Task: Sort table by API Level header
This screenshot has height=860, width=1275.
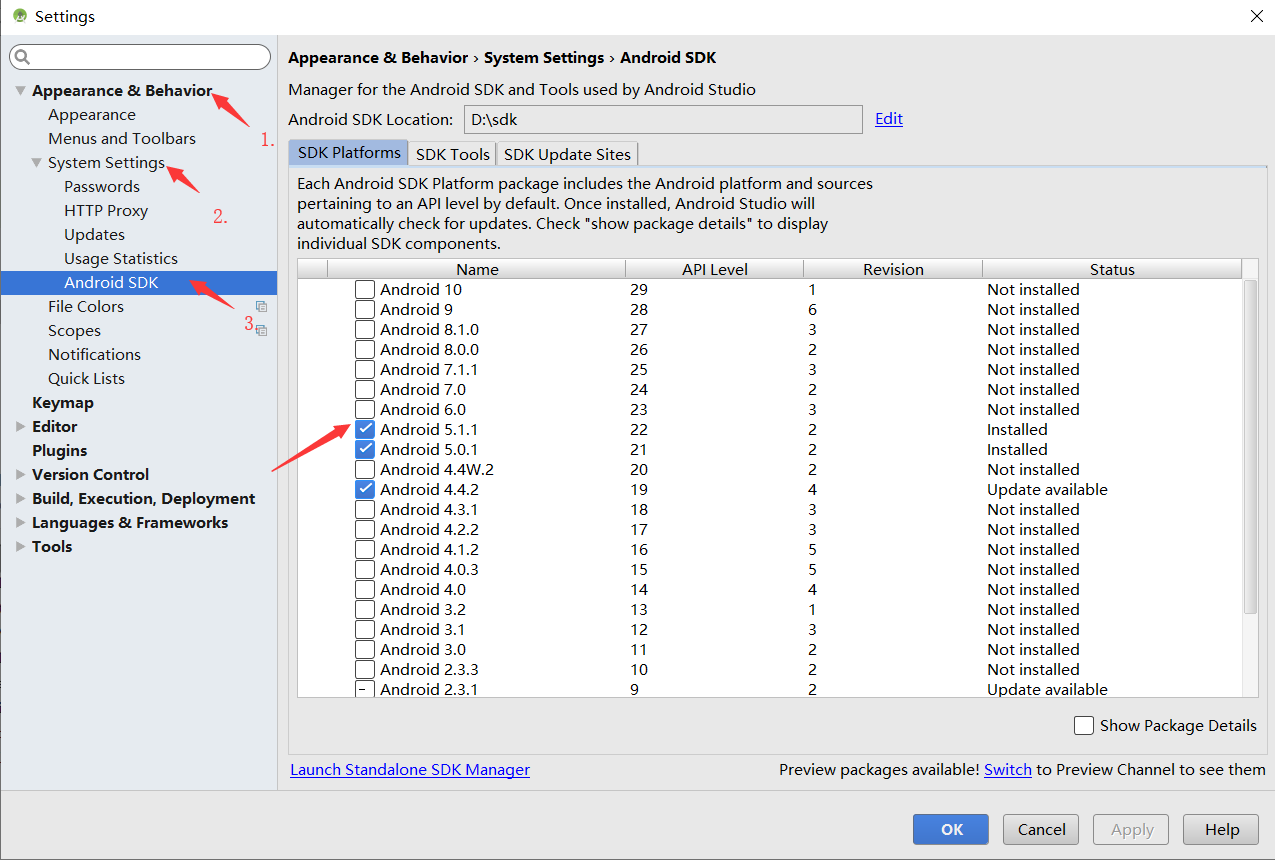Action: pyautogui.click(x=715, y=269)
